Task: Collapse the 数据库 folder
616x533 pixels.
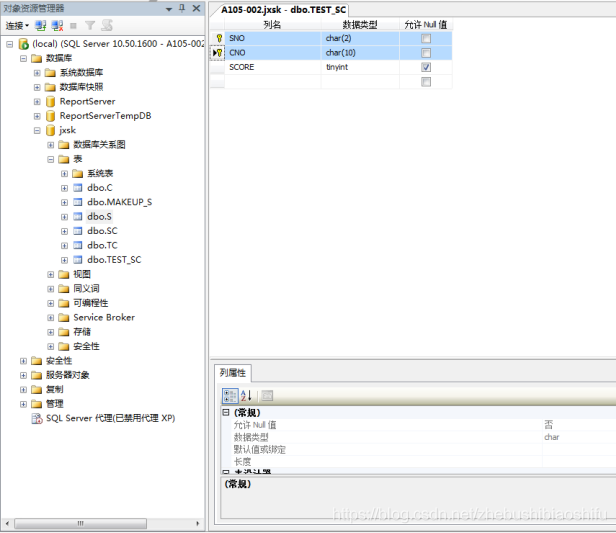Action: click(x=23, y=59)
